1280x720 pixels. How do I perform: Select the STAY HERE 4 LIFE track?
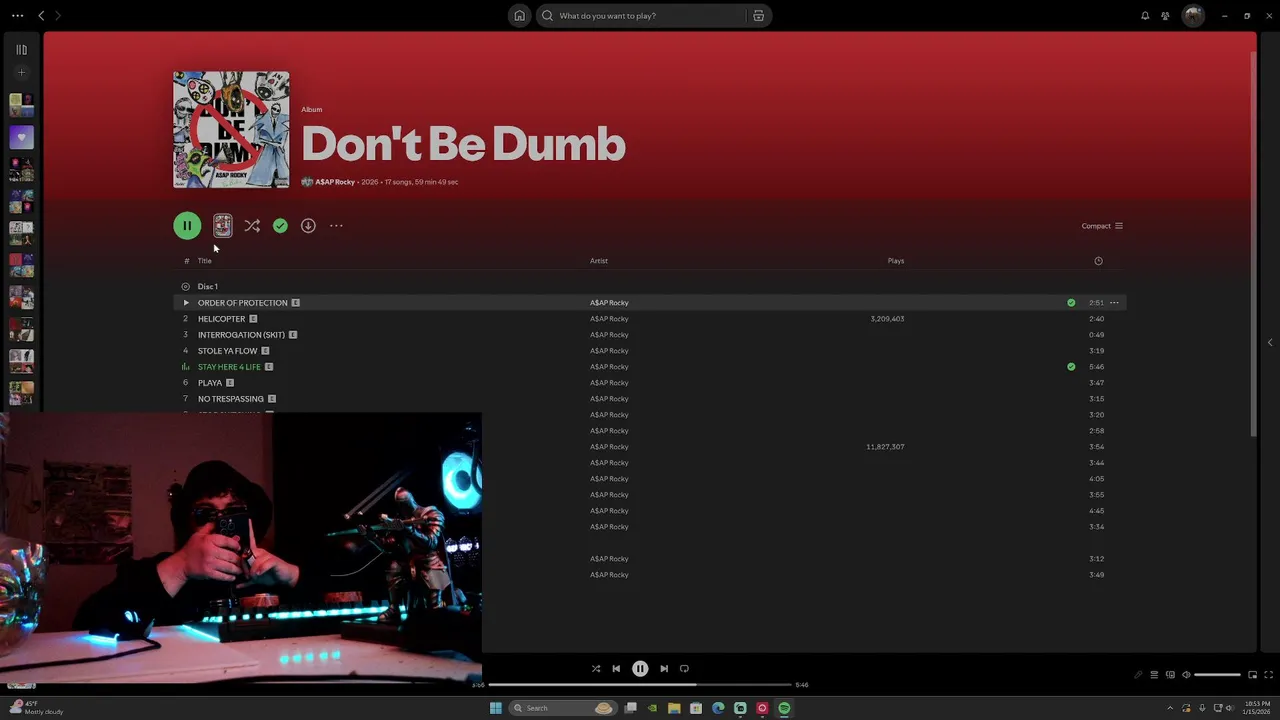pos(650,367)
